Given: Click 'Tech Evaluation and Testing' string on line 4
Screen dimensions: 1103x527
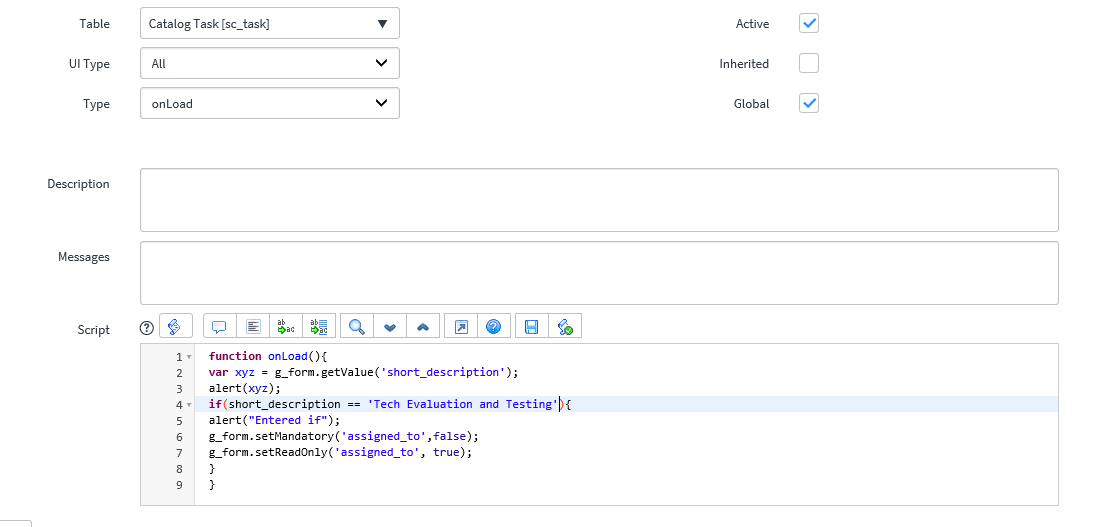Looking at the screenshot, I should tap(463, 404).
